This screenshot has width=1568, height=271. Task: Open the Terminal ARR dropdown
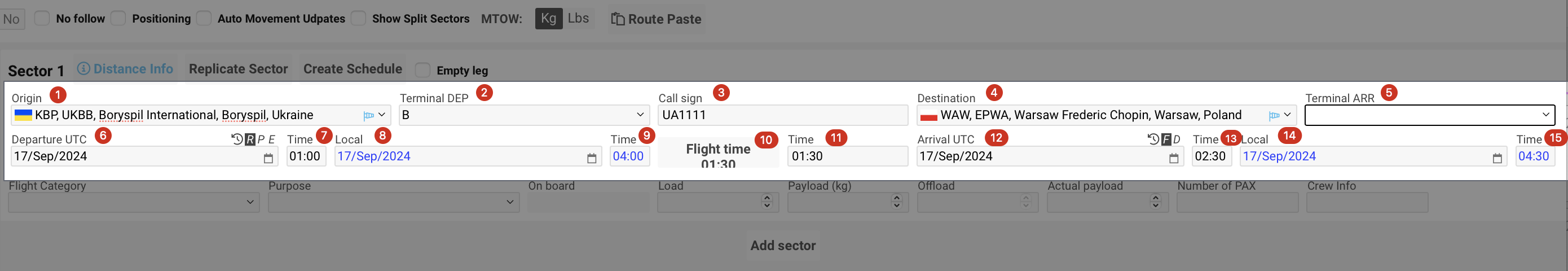[x=1545, y=115]
